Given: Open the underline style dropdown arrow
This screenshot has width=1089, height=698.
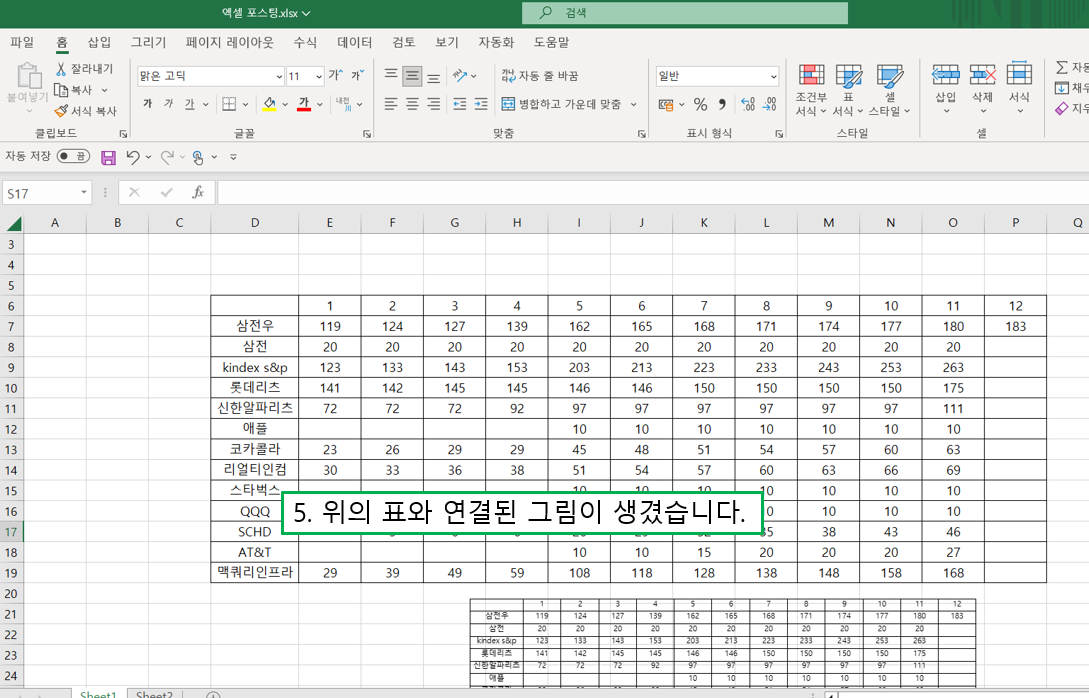Looking at the screenshot, I should pyautogui.click(x=206, y=105).
